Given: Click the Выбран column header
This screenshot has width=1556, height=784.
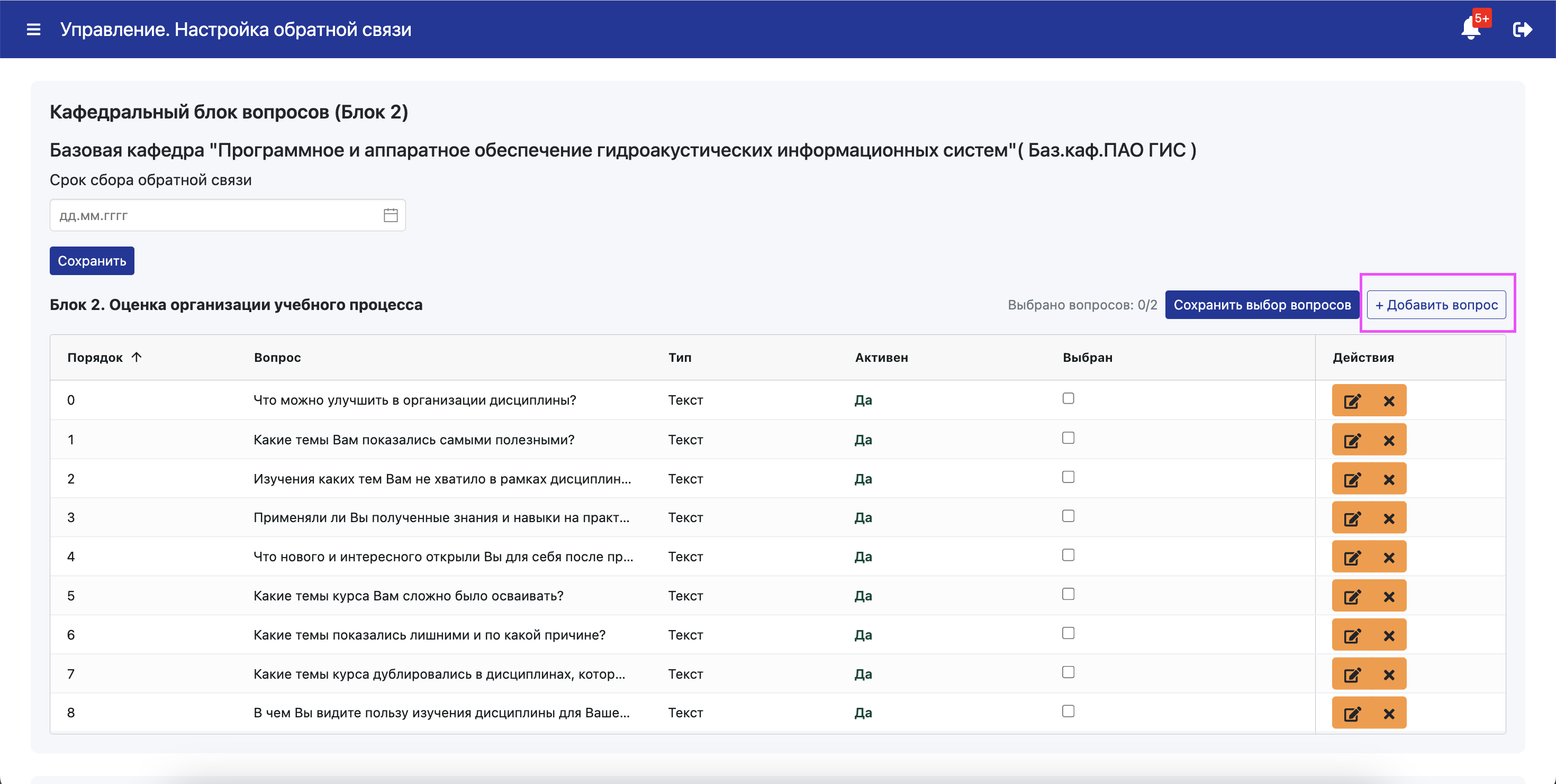Looking at the screenshot, I should click(x=1087, y=357).
